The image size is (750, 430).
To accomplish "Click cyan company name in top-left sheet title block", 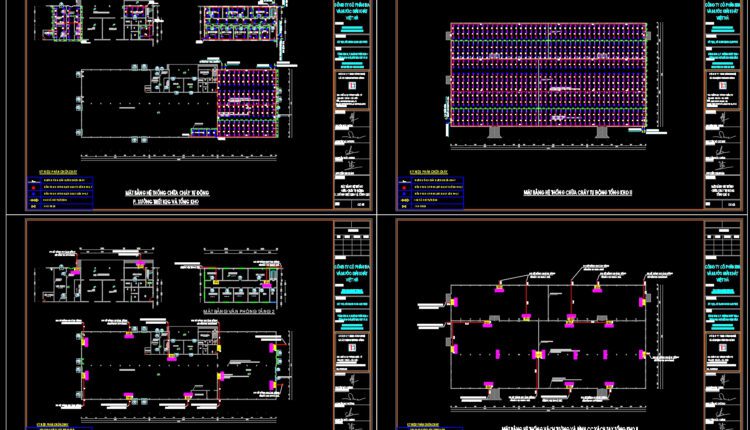I will pos(352,13).
